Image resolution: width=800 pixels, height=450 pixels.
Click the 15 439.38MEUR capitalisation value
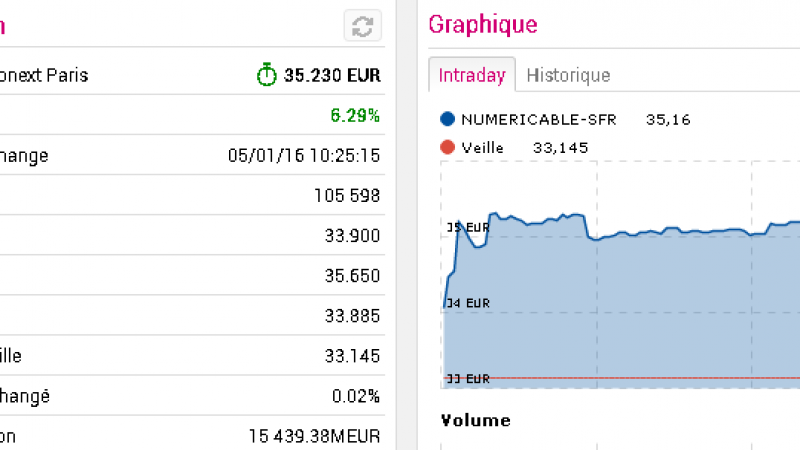point(314,436)
